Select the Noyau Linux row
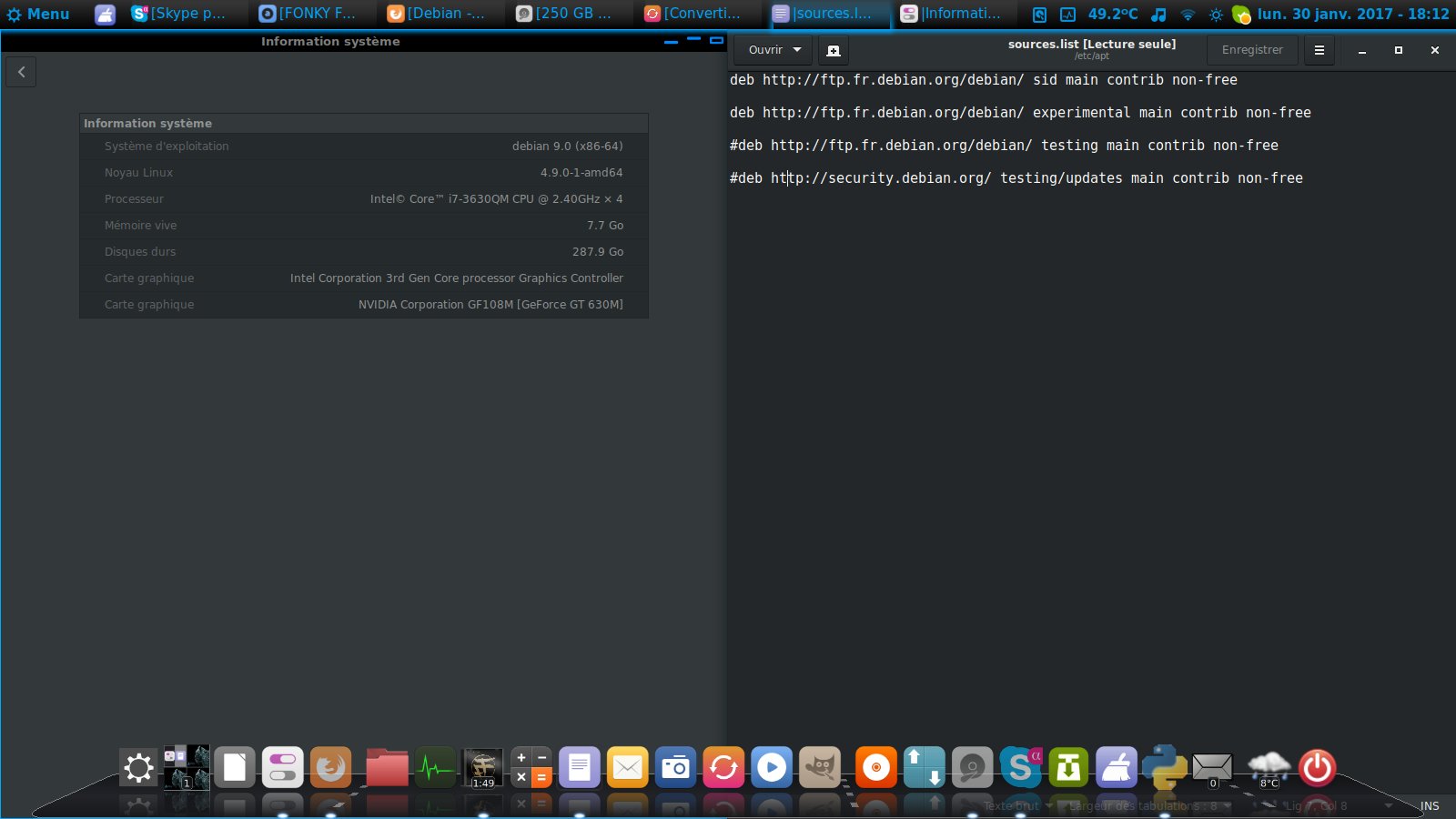The height and width of the screenshot is (819, 1456). tap(364, 173)
